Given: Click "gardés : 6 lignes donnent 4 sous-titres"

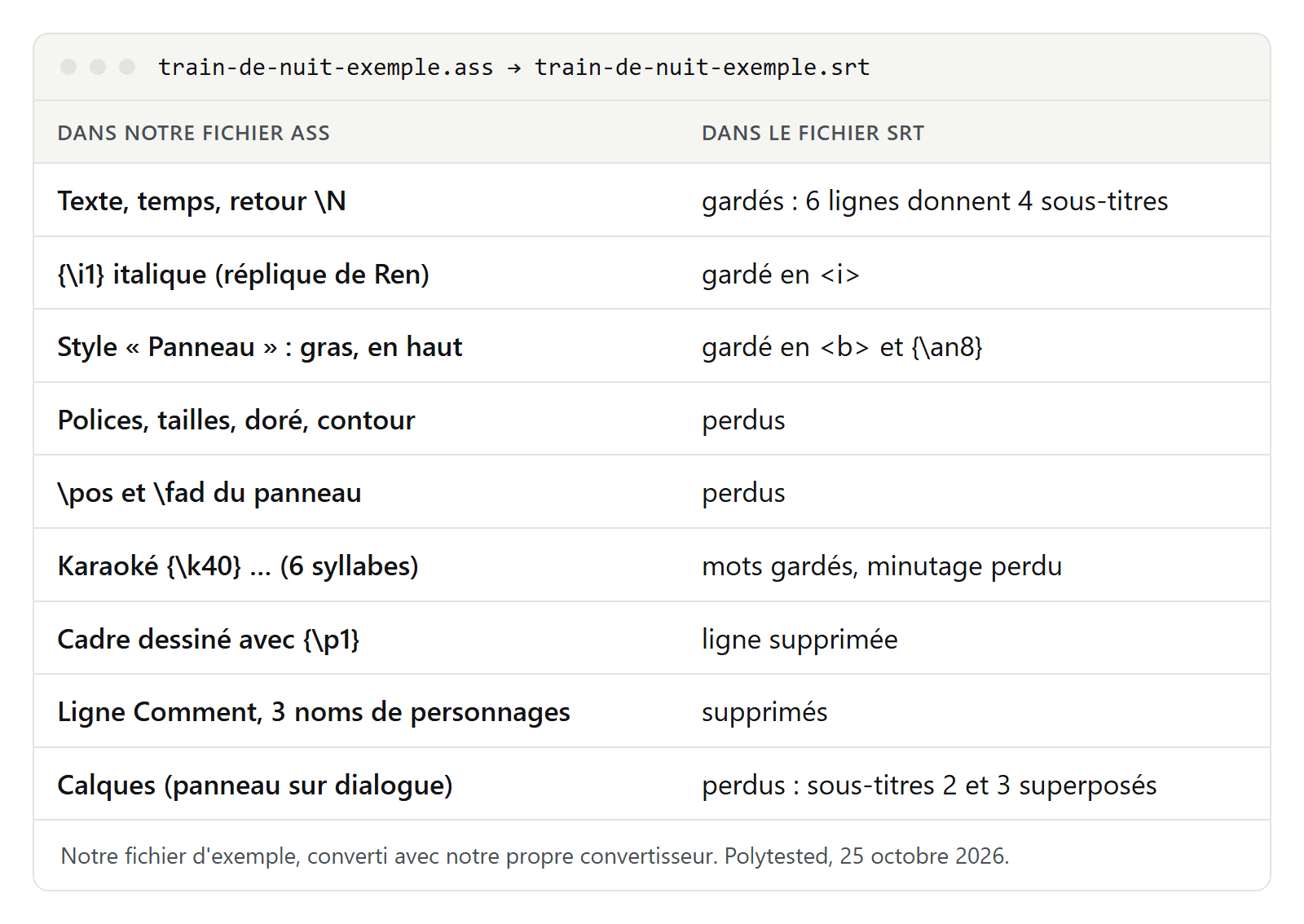Looking at the screenshot, I should tap(935, 200).
